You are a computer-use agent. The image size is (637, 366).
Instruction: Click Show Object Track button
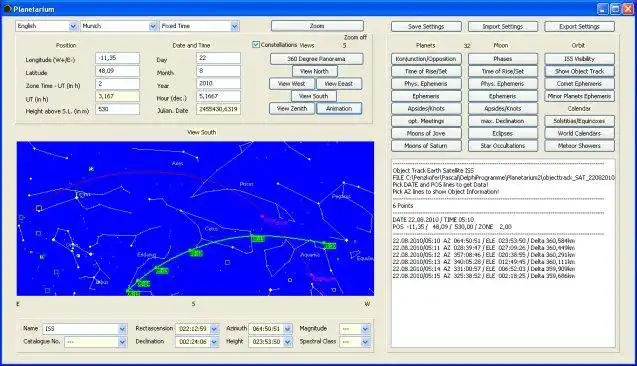click(579, 71)
